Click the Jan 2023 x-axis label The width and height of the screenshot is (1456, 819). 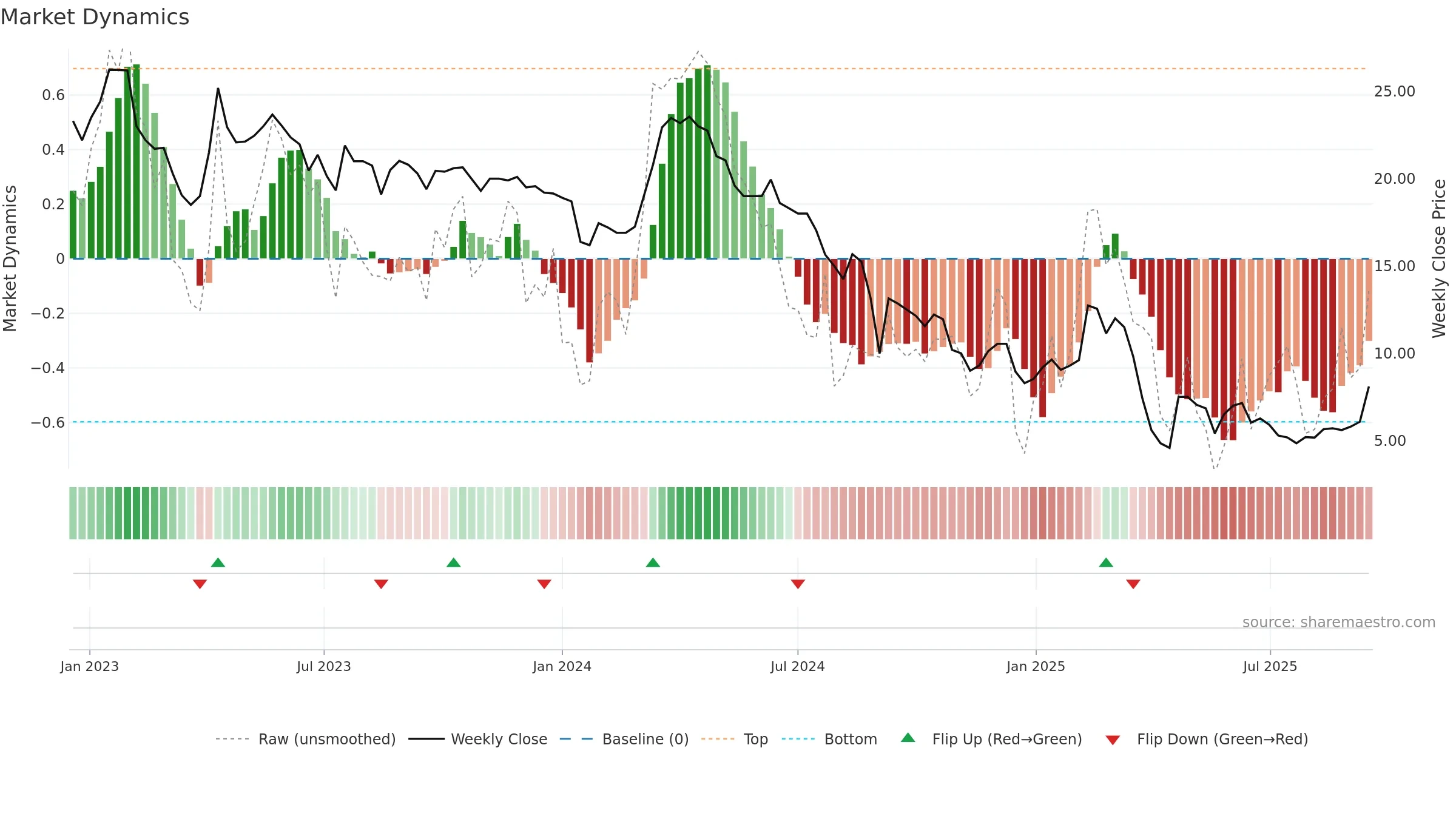[90, 666]
